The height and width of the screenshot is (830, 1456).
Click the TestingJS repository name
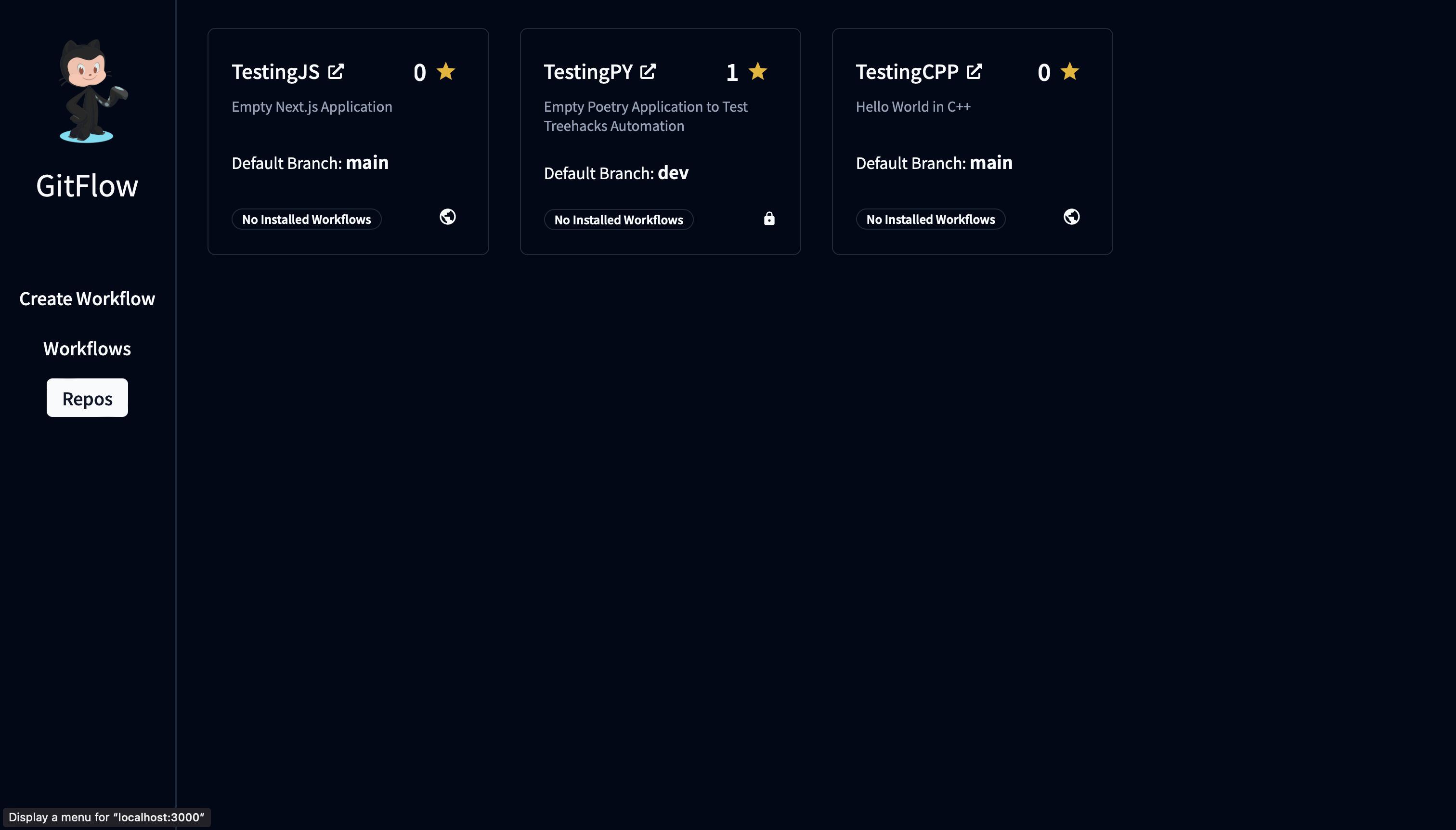275,72
